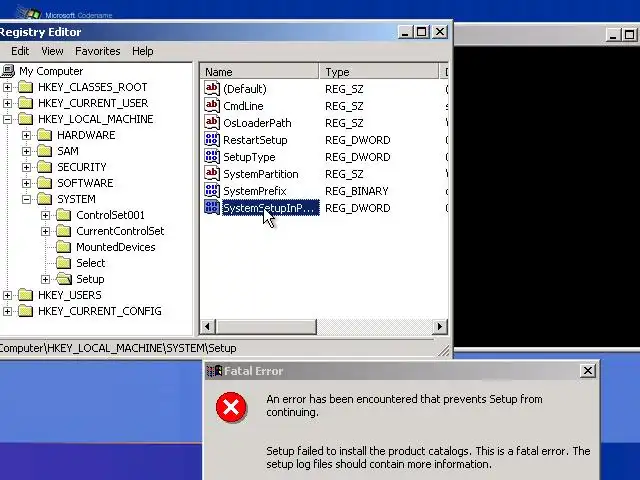The width and height of the screenshot is (640, 480).
Task: Open the Help menu
Action: coord(142,51)
